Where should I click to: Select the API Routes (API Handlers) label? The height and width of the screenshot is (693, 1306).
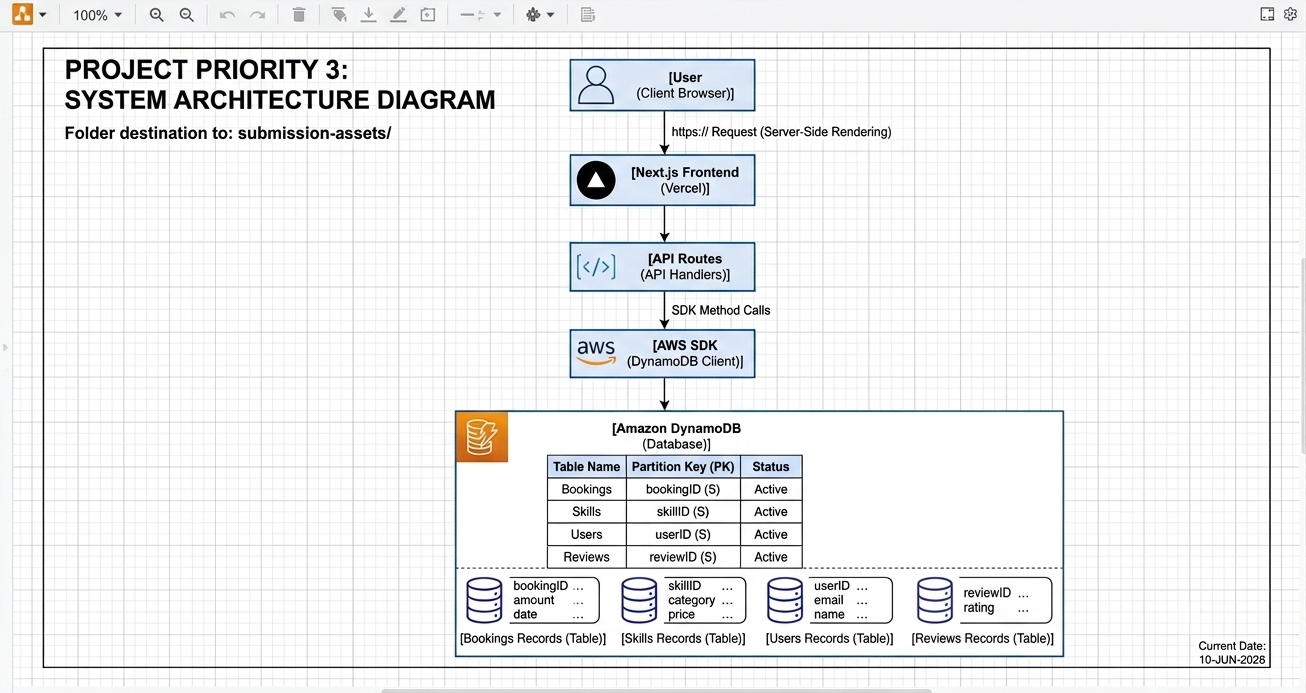pyautogui.click(x=685, y=266)
